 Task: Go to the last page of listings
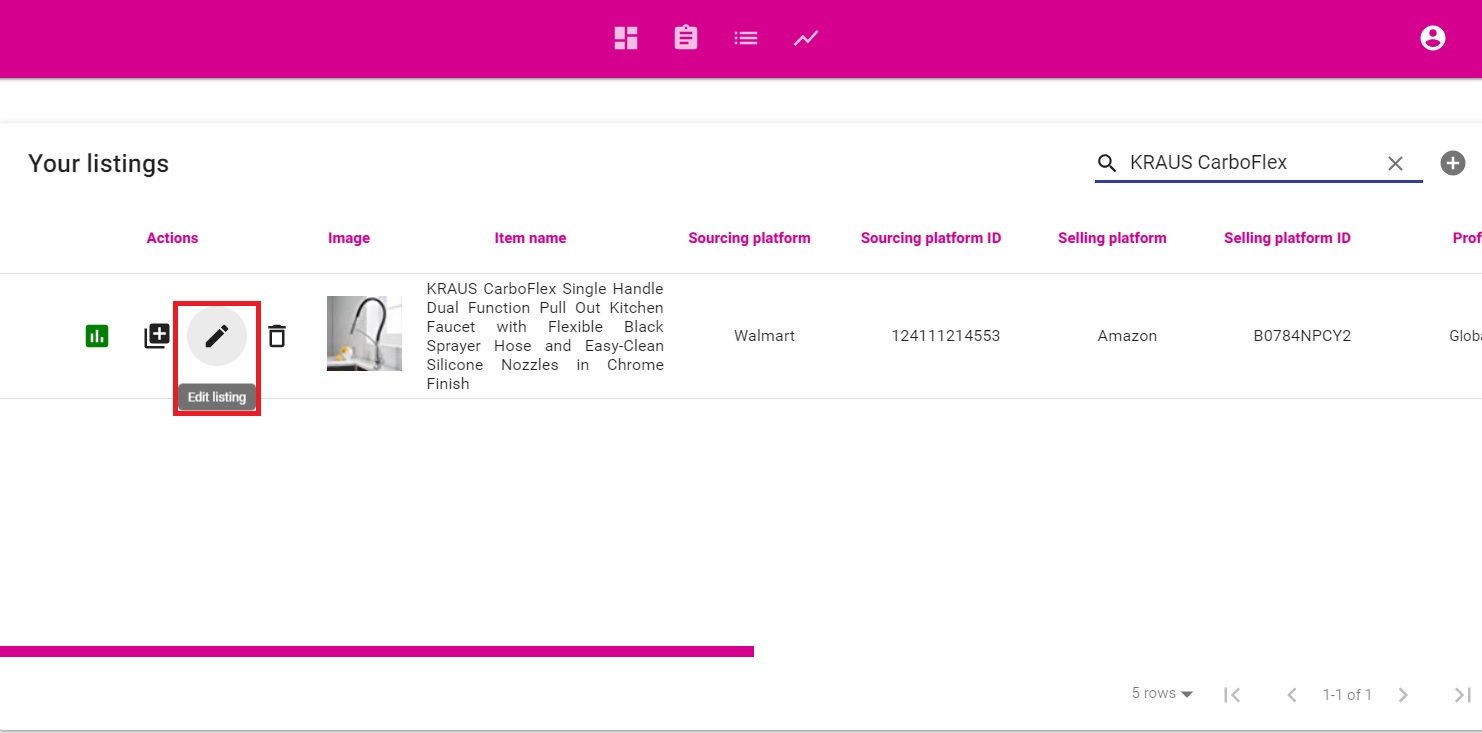click(1462, 694)
